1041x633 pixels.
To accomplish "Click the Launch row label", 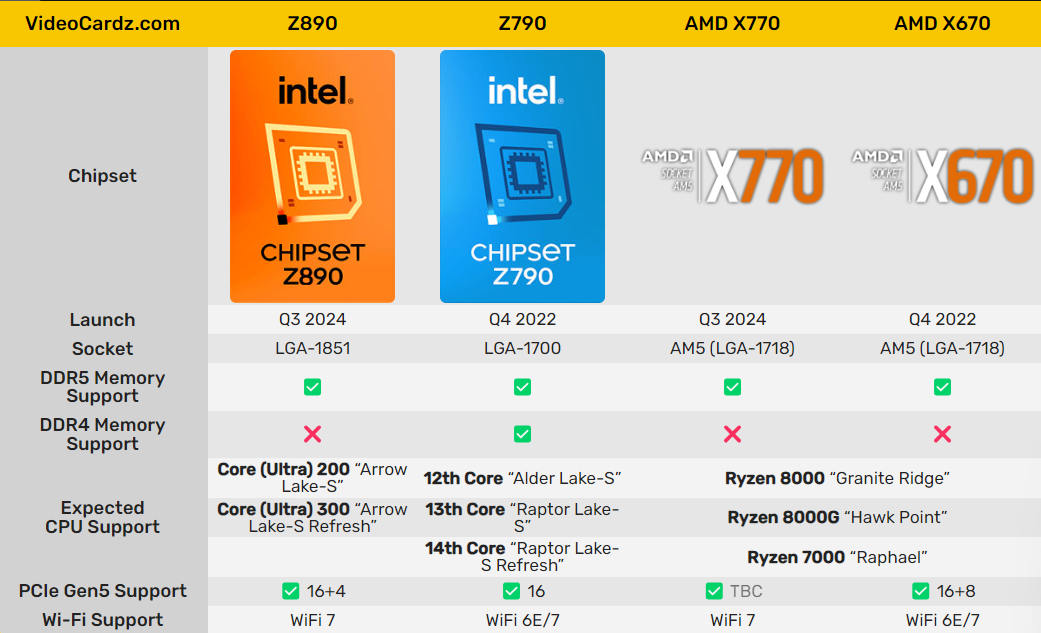I will click(102, 320).
